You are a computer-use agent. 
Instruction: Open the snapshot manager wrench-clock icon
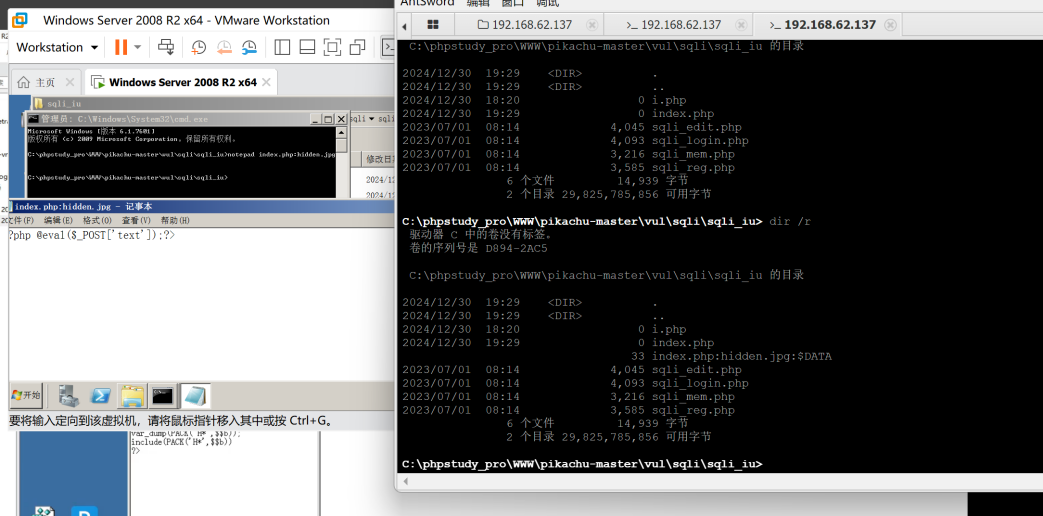249,47
